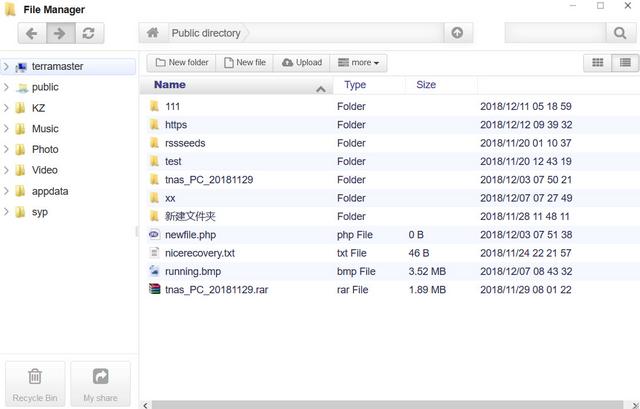This screenshot has width=640, height=409.
Task: Sort by the Name column header
Action: tap(237, 85)
